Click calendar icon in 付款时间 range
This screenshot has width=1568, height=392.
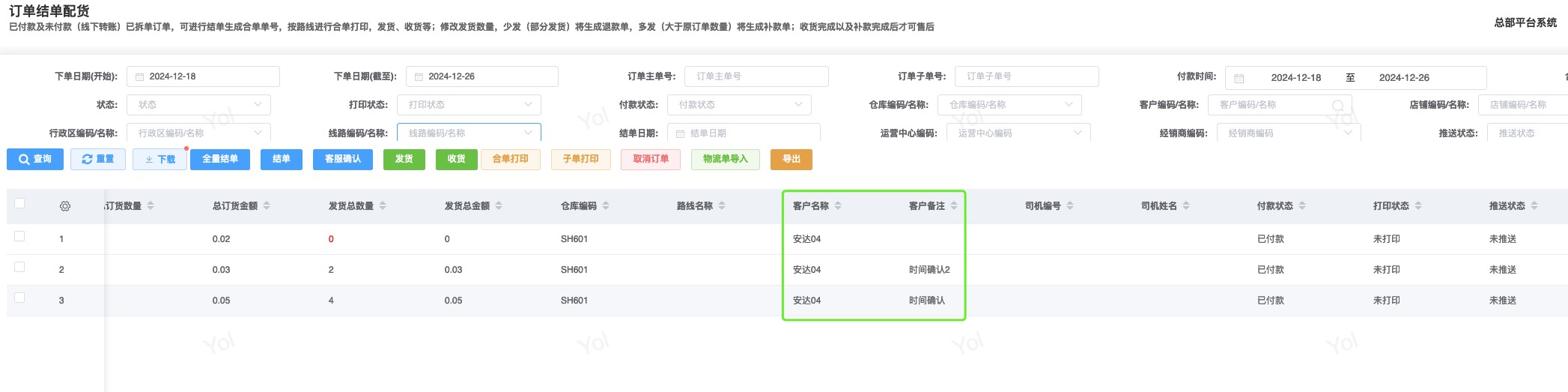(x=1239, y=78)
